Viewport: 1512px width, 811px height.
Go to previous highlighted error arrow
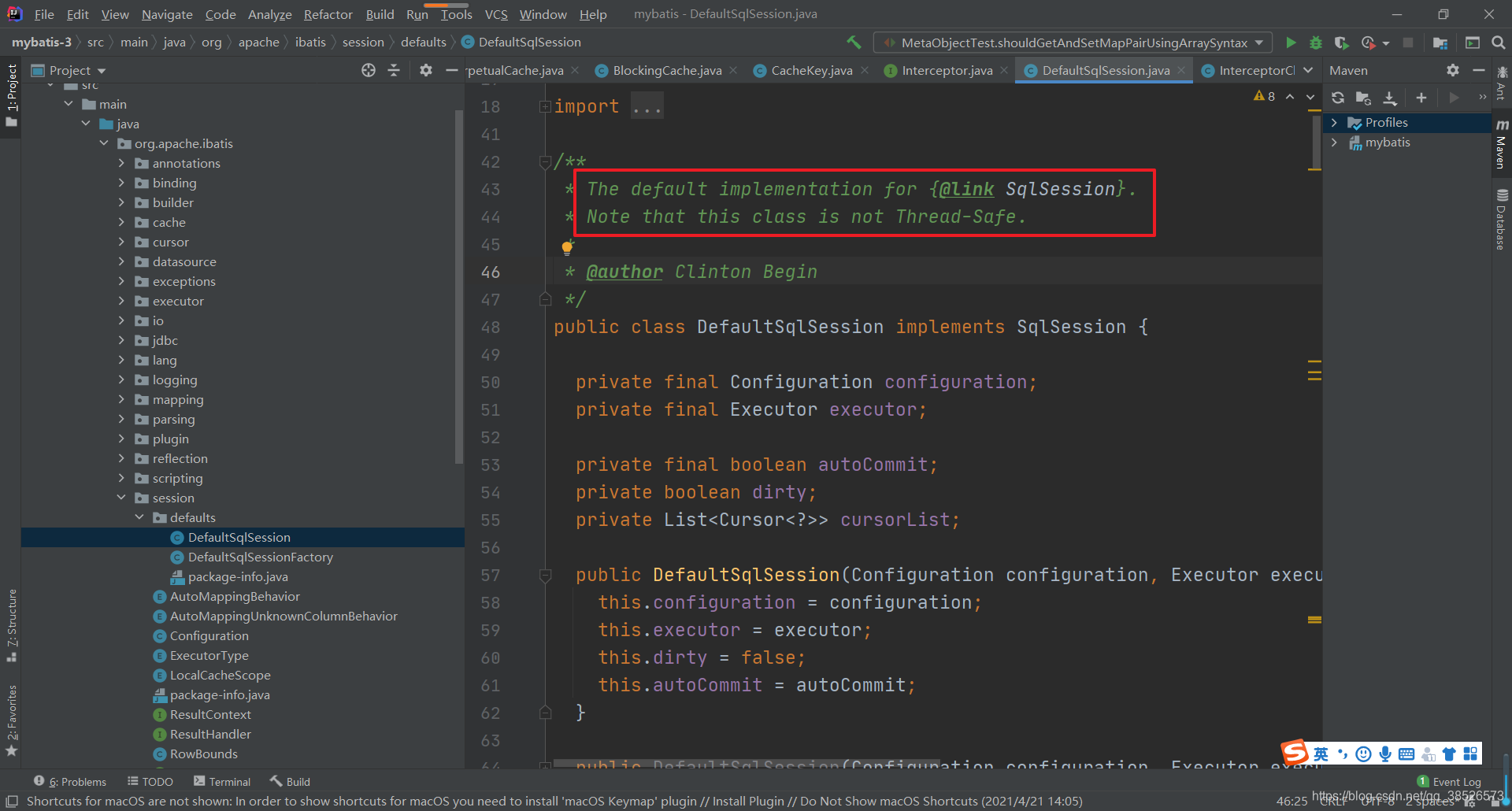tap(1290, 96)
